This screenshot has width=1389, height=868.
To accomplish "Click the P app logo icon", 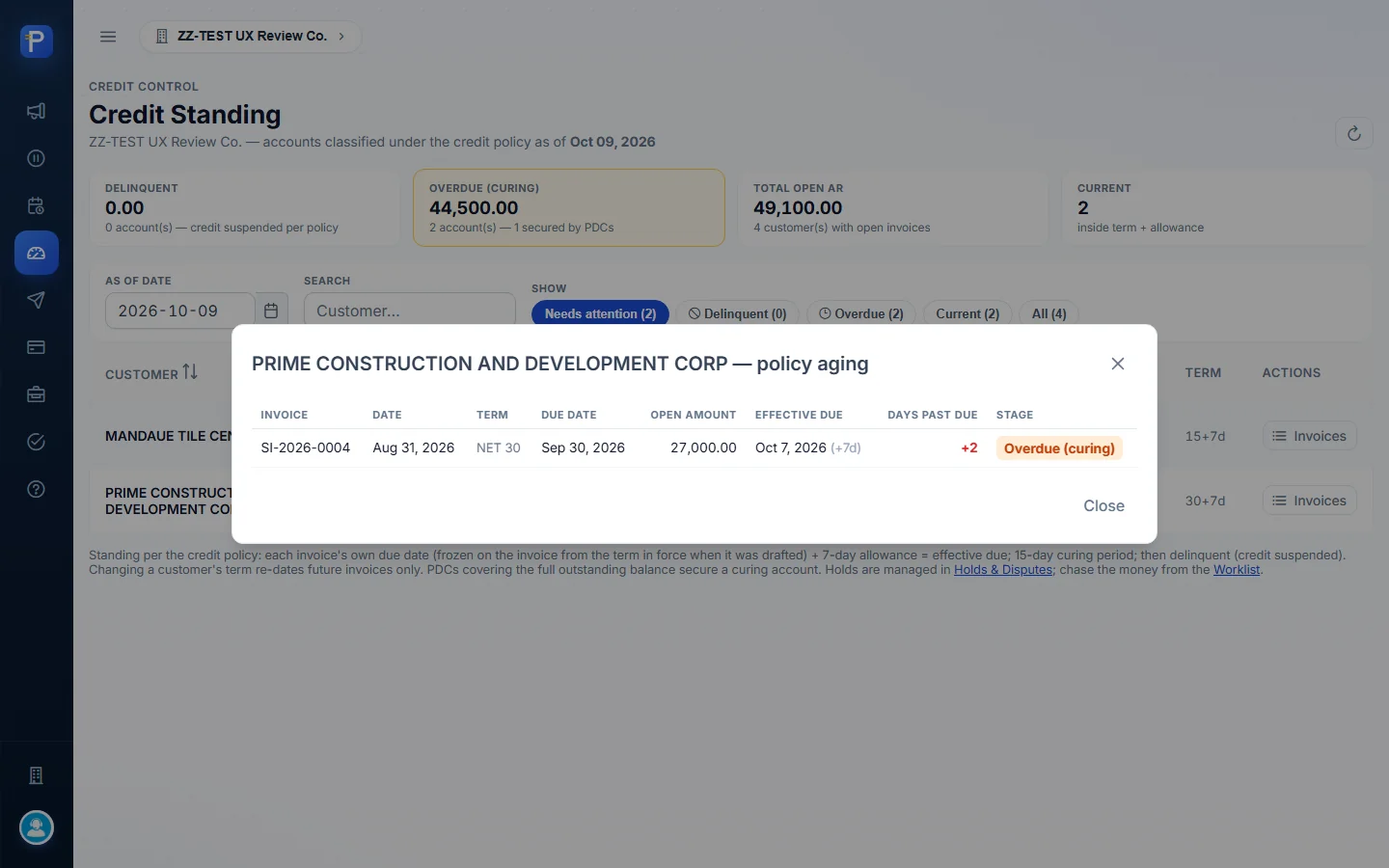I will tap(36, 41).
